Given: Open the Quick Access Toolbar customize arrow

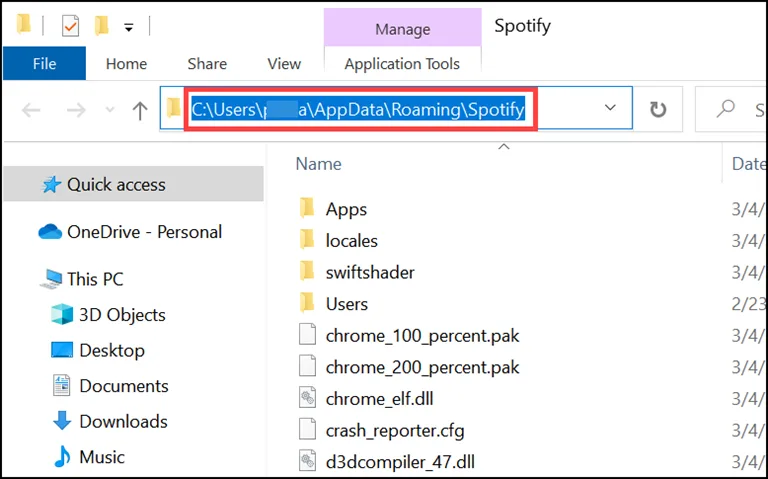Looking at the screenshot, I should pyautogui.click(x=129, y=28).
